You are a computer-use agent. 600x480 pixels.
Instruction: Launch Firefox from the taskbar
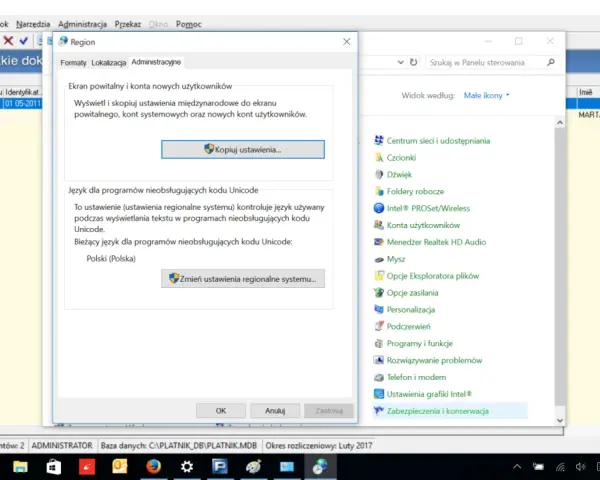(153, 467)
